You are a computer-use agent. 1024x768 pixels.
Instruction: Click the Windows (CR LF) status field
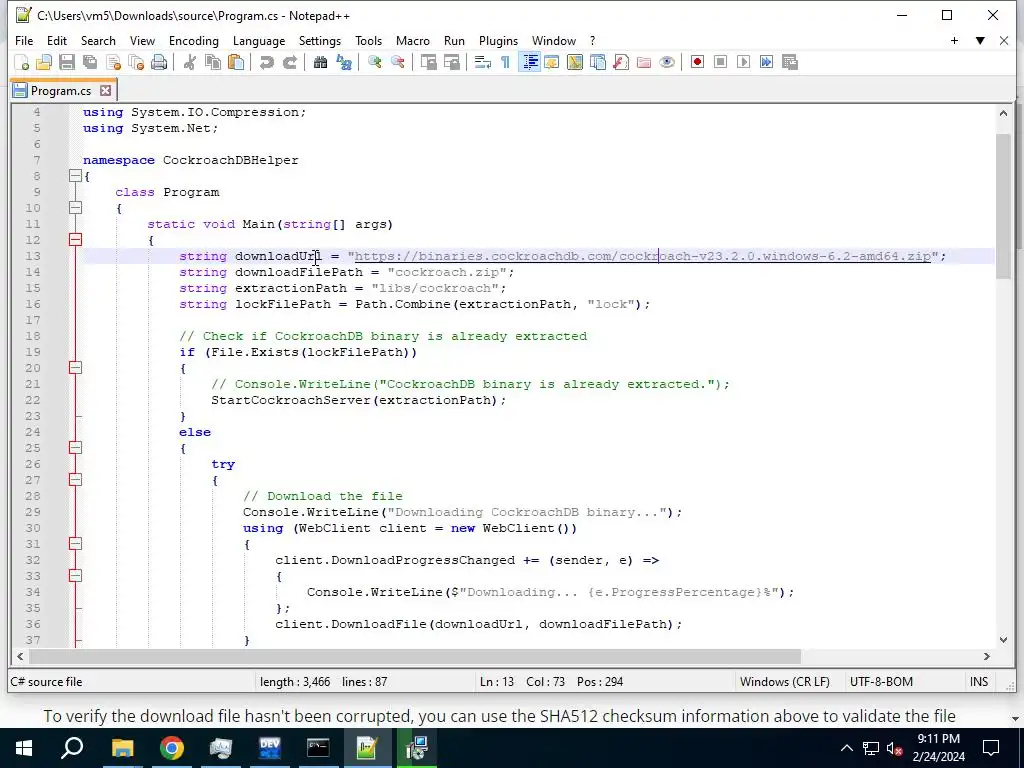(x=785, y=682)
